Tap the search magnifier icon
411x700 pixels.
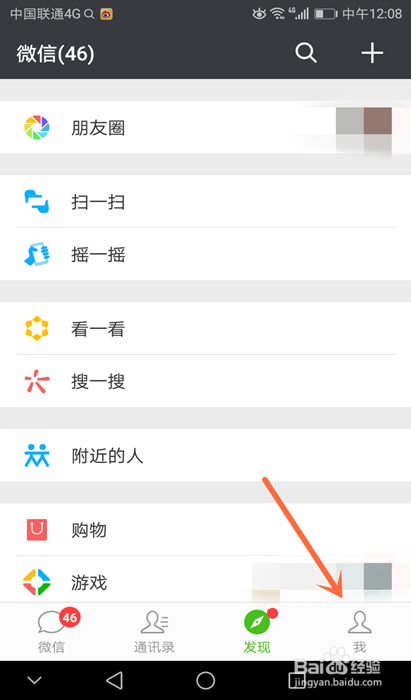click(306, 53)
